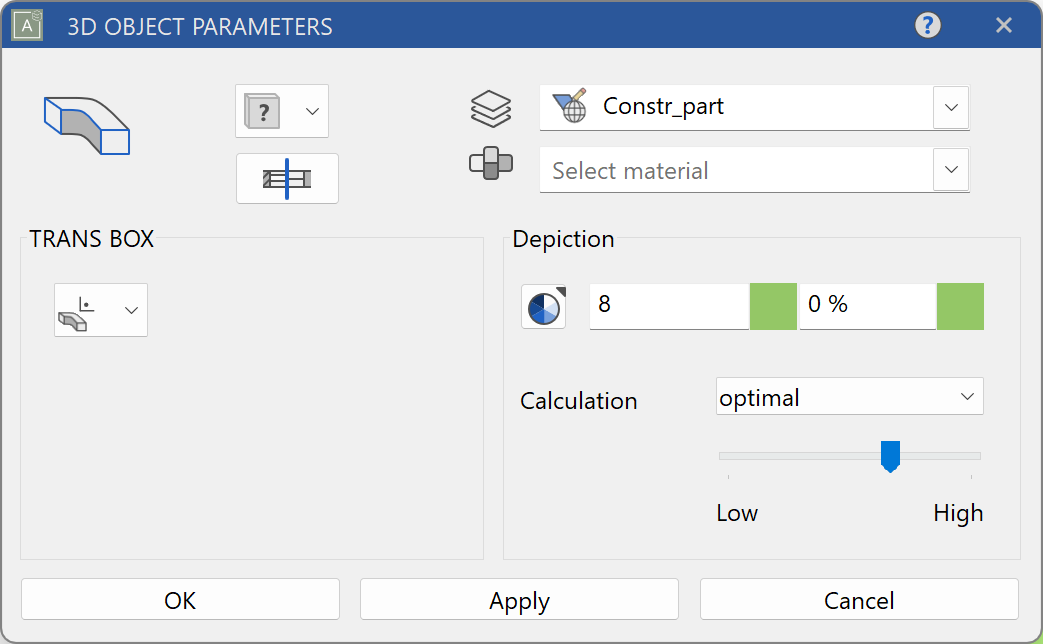This screenshot has width=1043, height=644.
Task: Click the pie-chart detail icon in Depiction
Action: (x=543, y=306)
